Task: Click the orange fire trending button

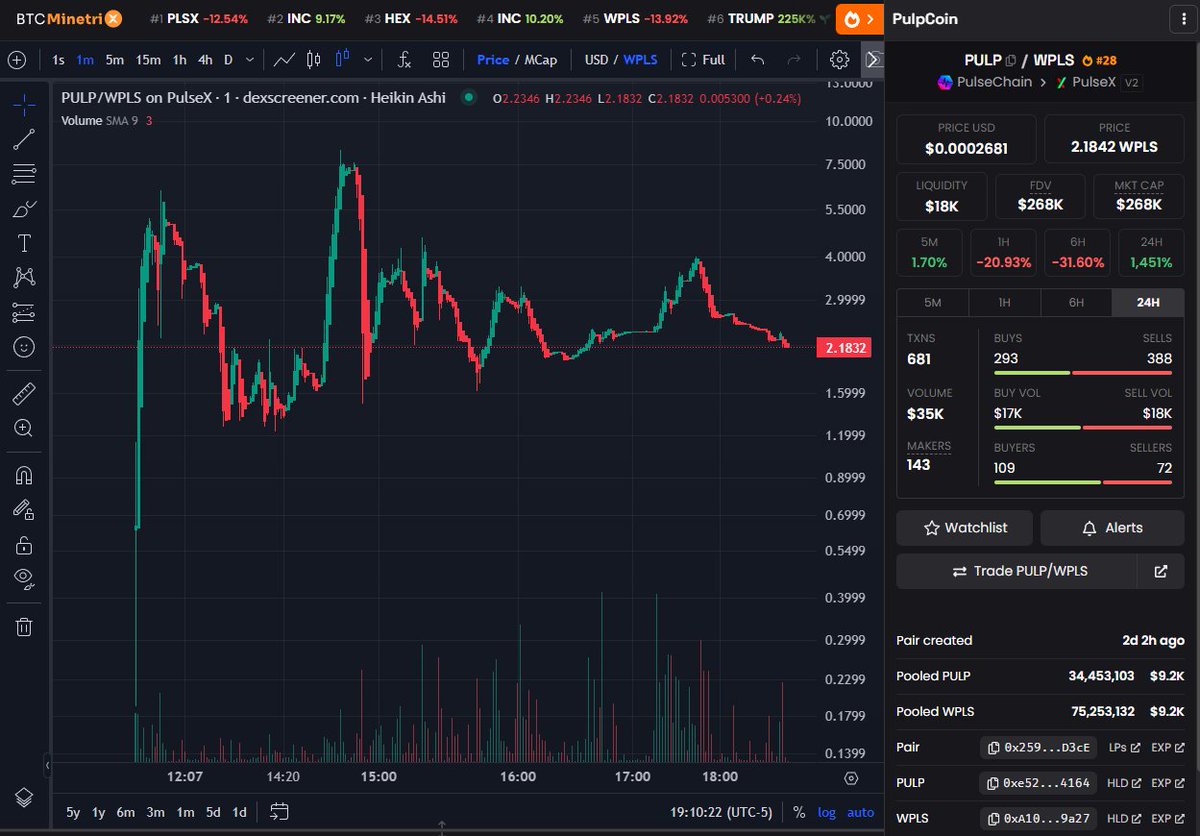Action: pyautogui.click(x=860, y=19)
